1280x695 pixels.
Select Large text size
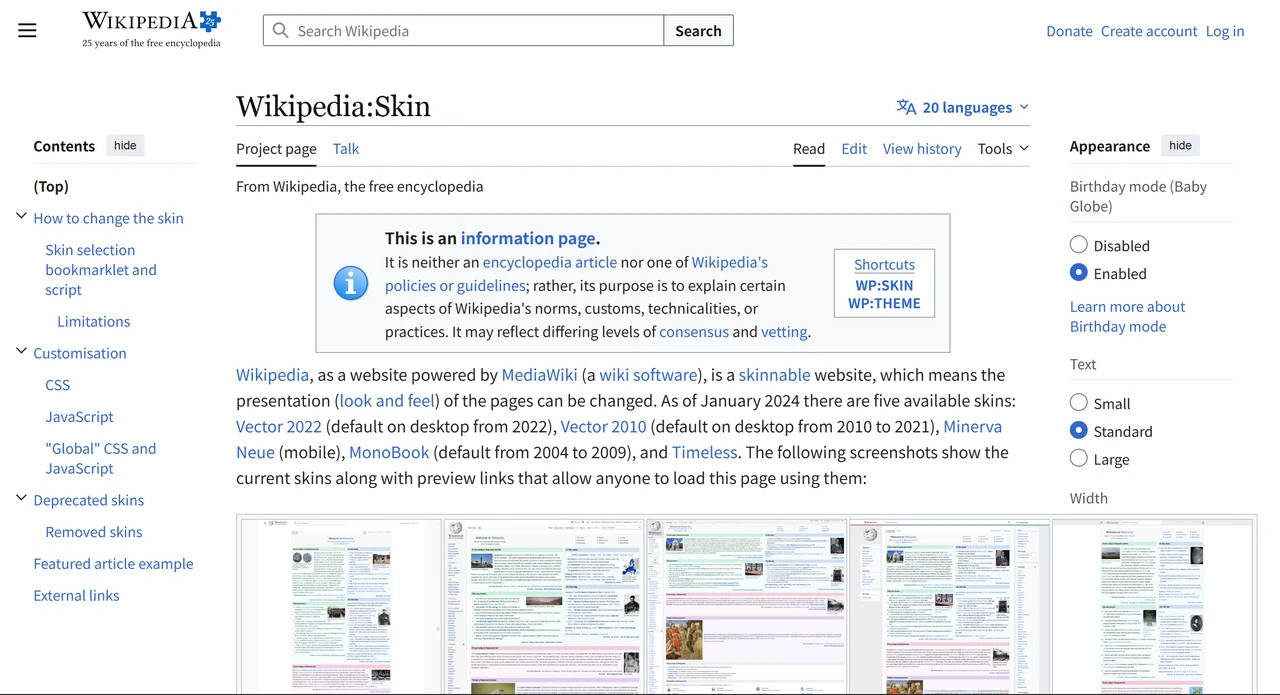1078,459
